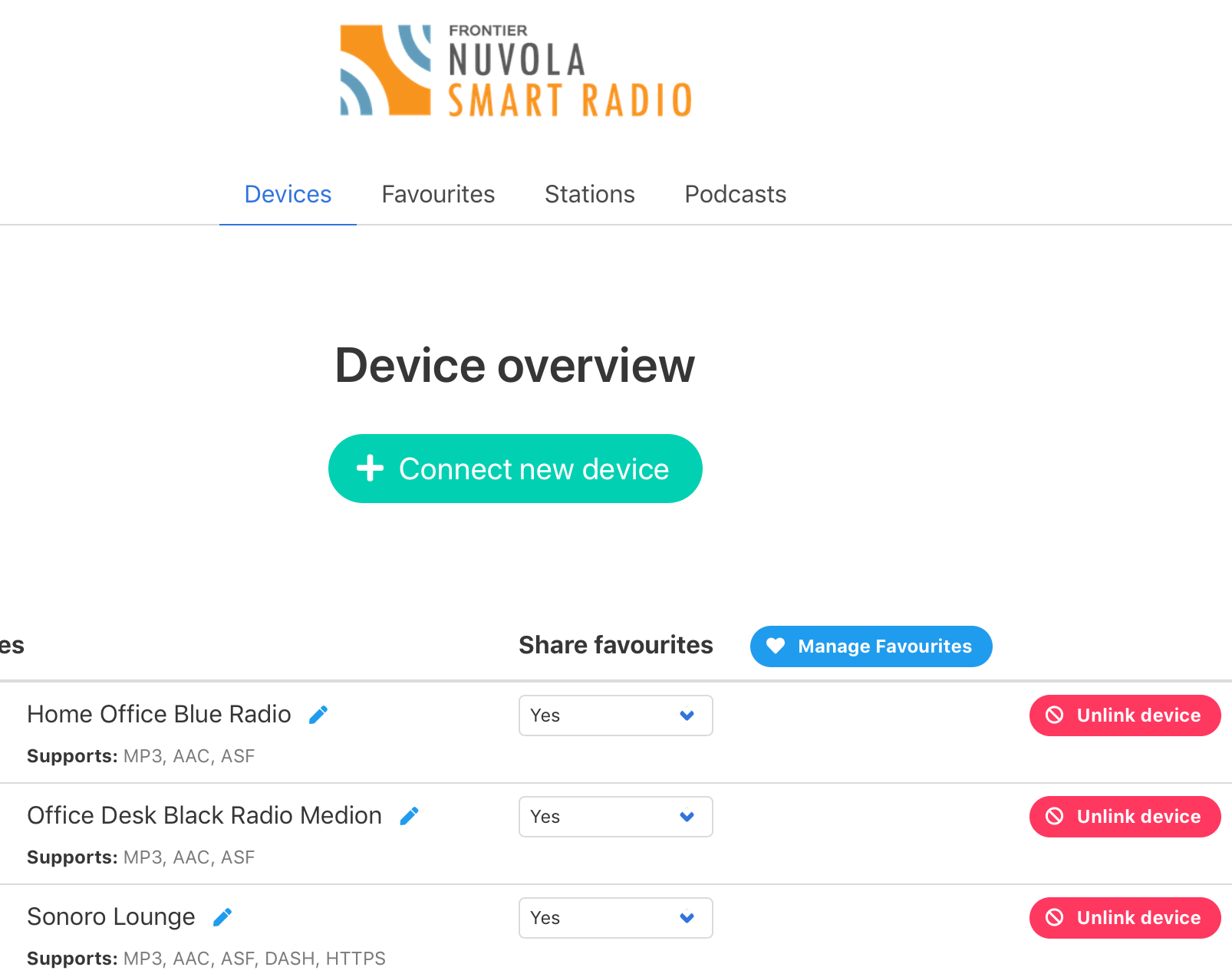
Task: Rename Sonoro Lounge via pencil icon
Action: click(x=222, y=917)
